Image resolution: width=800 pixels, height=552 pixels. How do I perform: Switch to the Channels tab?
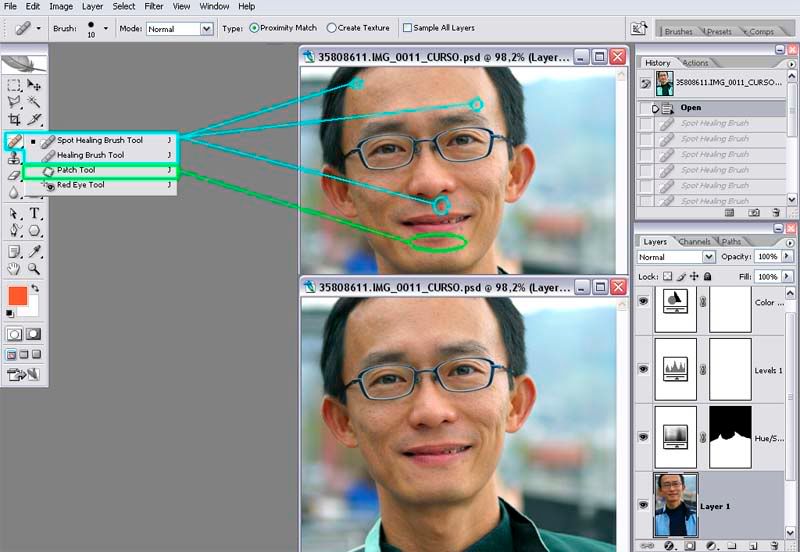694,241
